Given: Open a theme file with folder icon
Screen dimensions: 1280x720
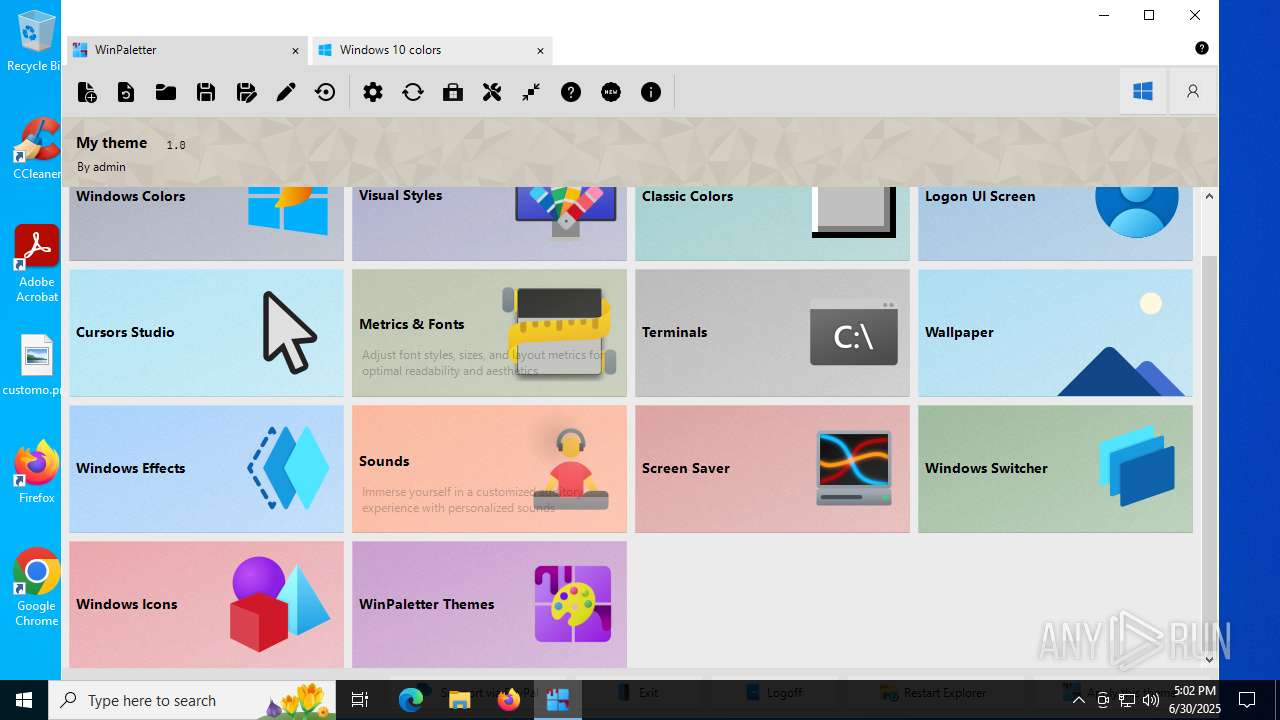Looking at the screenshot, I should [166, 92].
